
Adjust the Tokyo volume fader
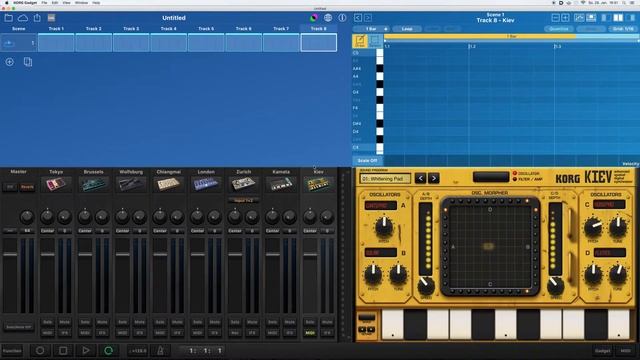[x=47, y=254]
